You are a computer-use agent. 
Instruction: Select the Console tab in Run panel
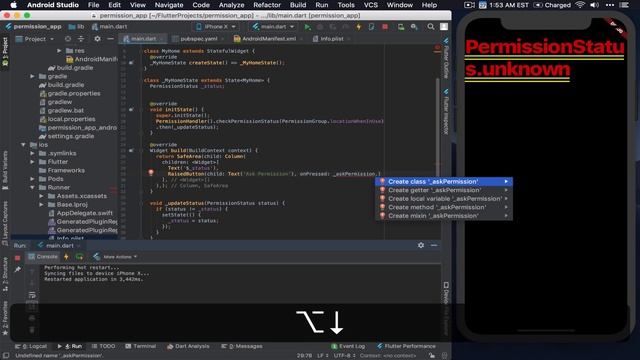(x=43, y=257)
